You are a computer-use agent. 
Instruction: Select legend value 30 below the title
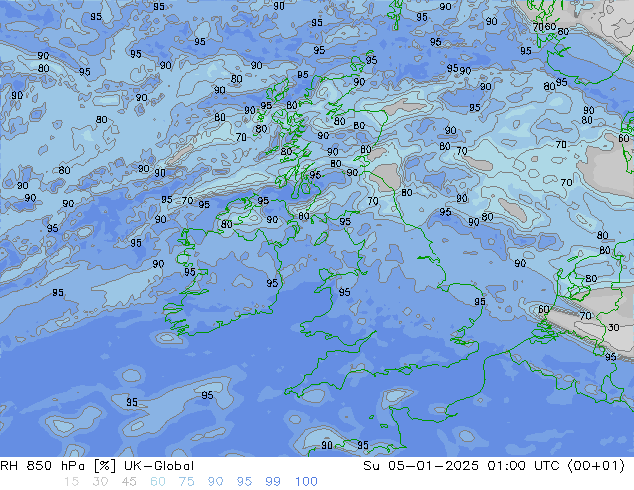100,482
